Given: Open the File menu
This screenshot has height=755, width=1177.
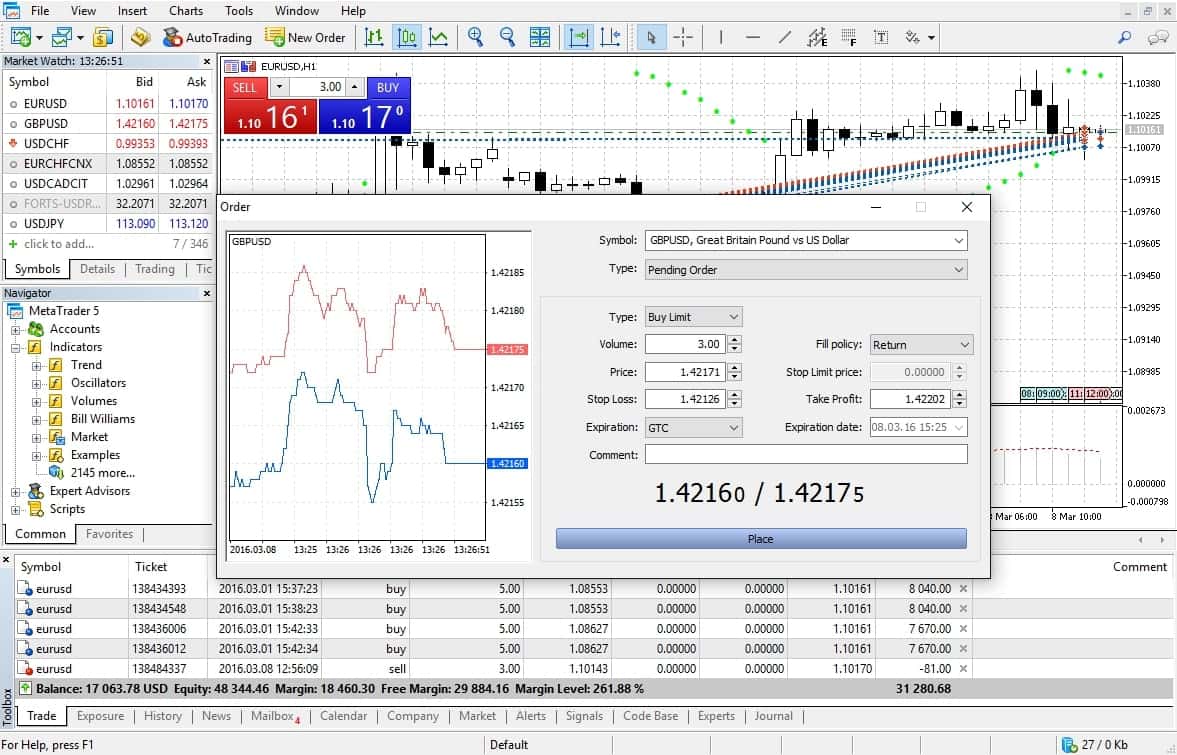Looking at the screenshot, I should tap(40, 11).
